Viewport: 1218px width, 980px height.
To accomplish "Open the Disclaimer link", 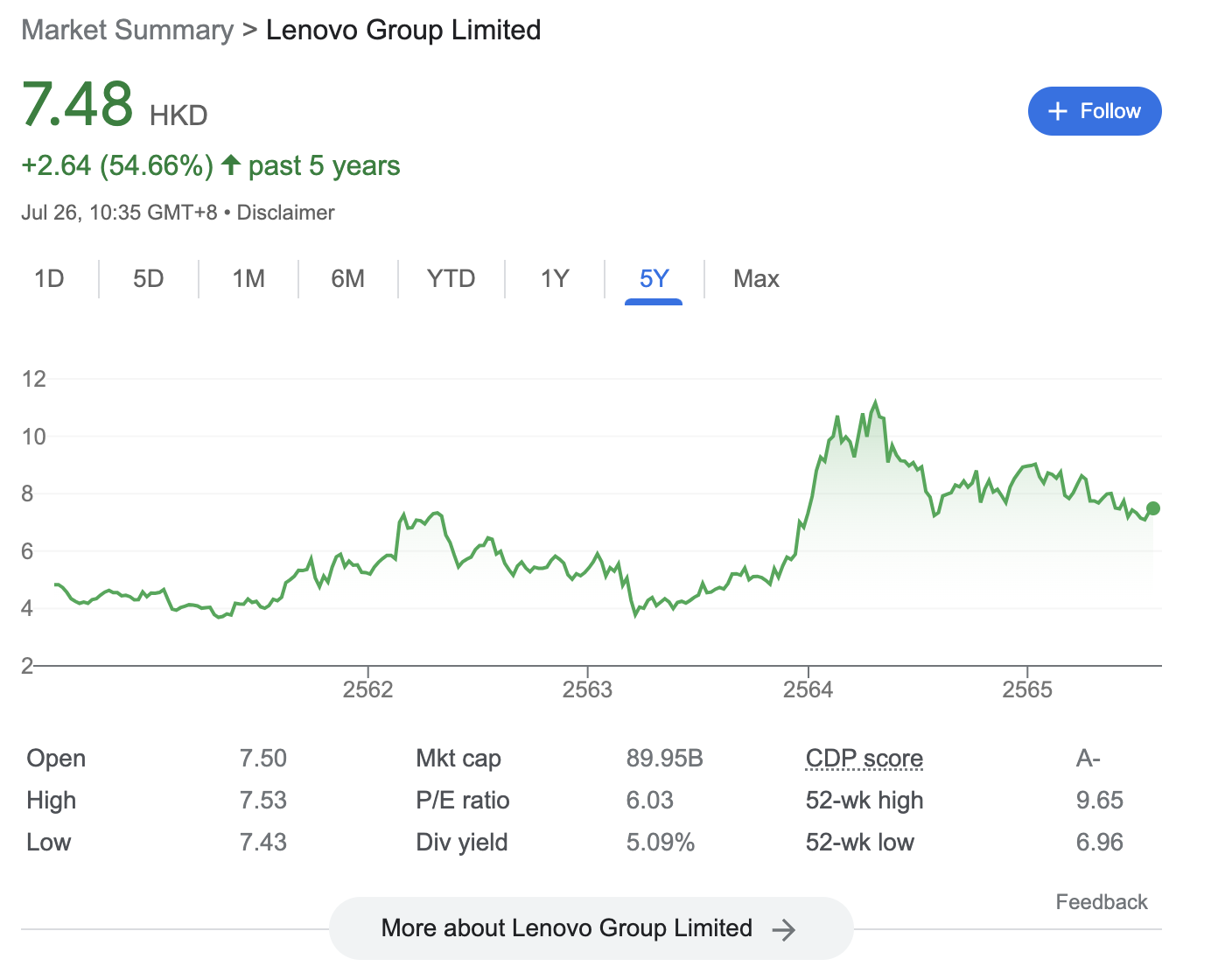I will (x=286, y=213).
